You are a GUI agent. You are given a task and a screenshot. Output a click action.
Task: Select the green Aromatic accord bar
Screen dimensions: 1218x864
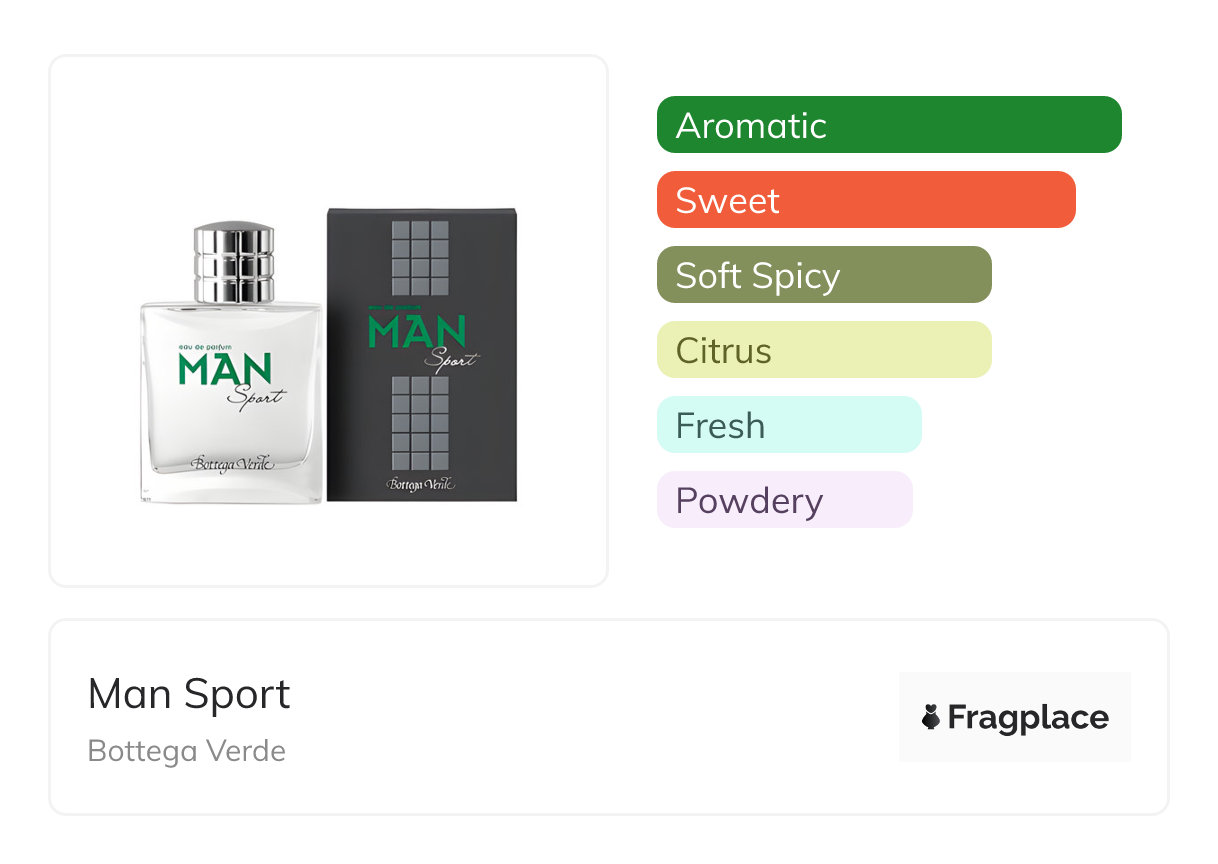[889, 125]
